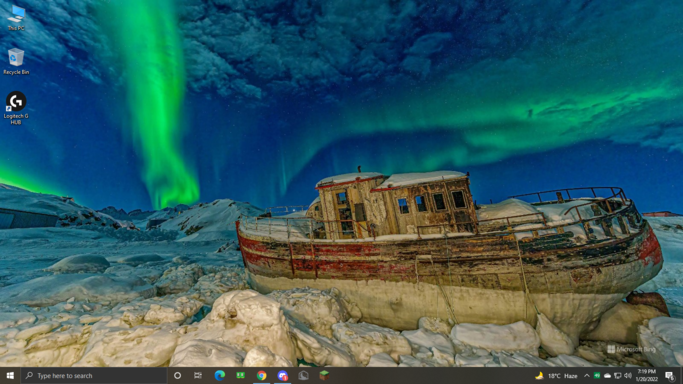Launch Microsoft Edge from the taskbar
683x384 pixels.
[220, 375]
